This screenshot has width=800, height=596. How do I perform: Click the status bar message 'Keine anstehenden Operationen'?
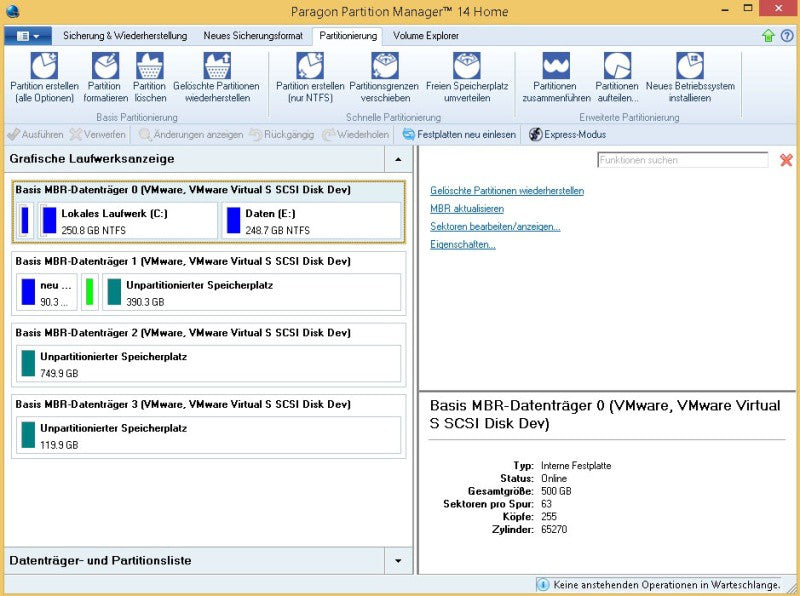click(667, 585)
